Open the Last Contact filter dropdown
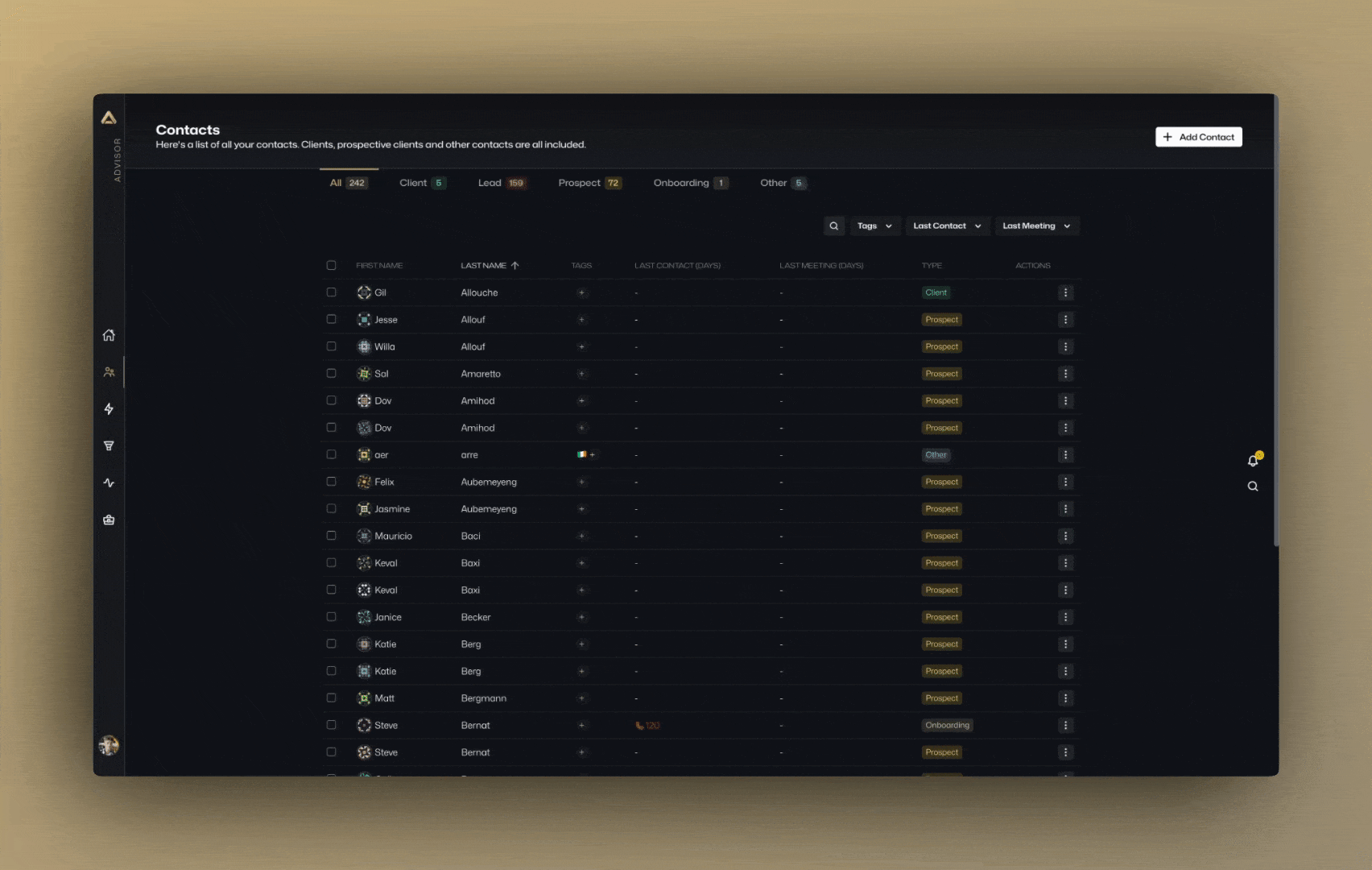The height and width of the screenshot is (870, 1372). (947, 226)
